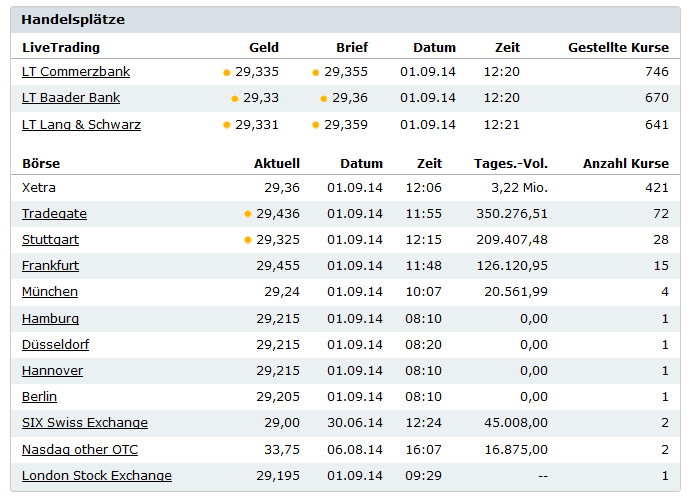
Task: Open the Nasdaq other OTC link
Action: tap(79, 449)
